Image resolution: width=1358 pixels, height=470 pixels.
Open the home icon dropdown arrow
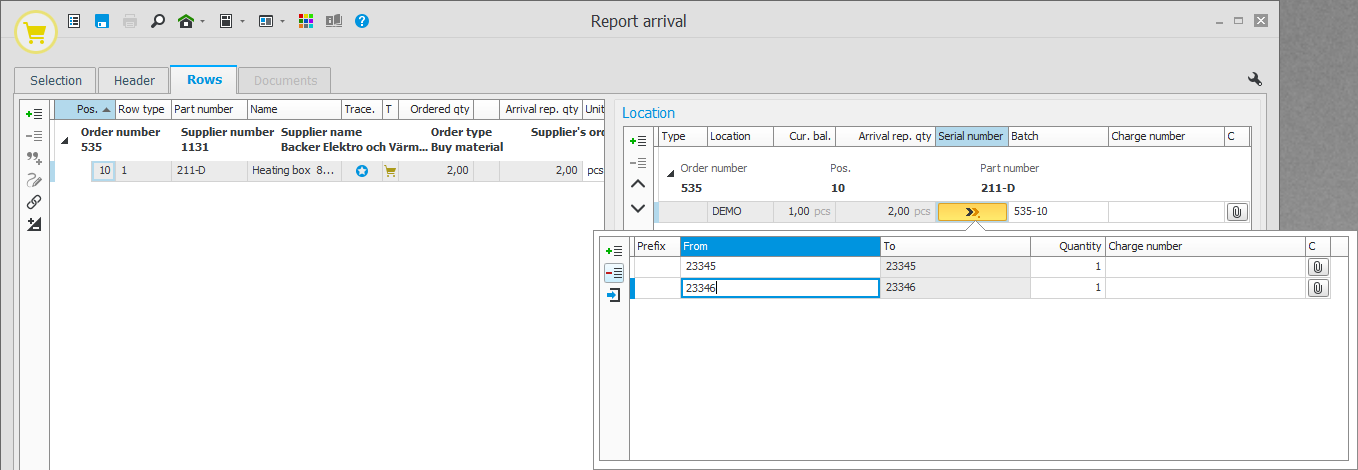tap(203, 22)
